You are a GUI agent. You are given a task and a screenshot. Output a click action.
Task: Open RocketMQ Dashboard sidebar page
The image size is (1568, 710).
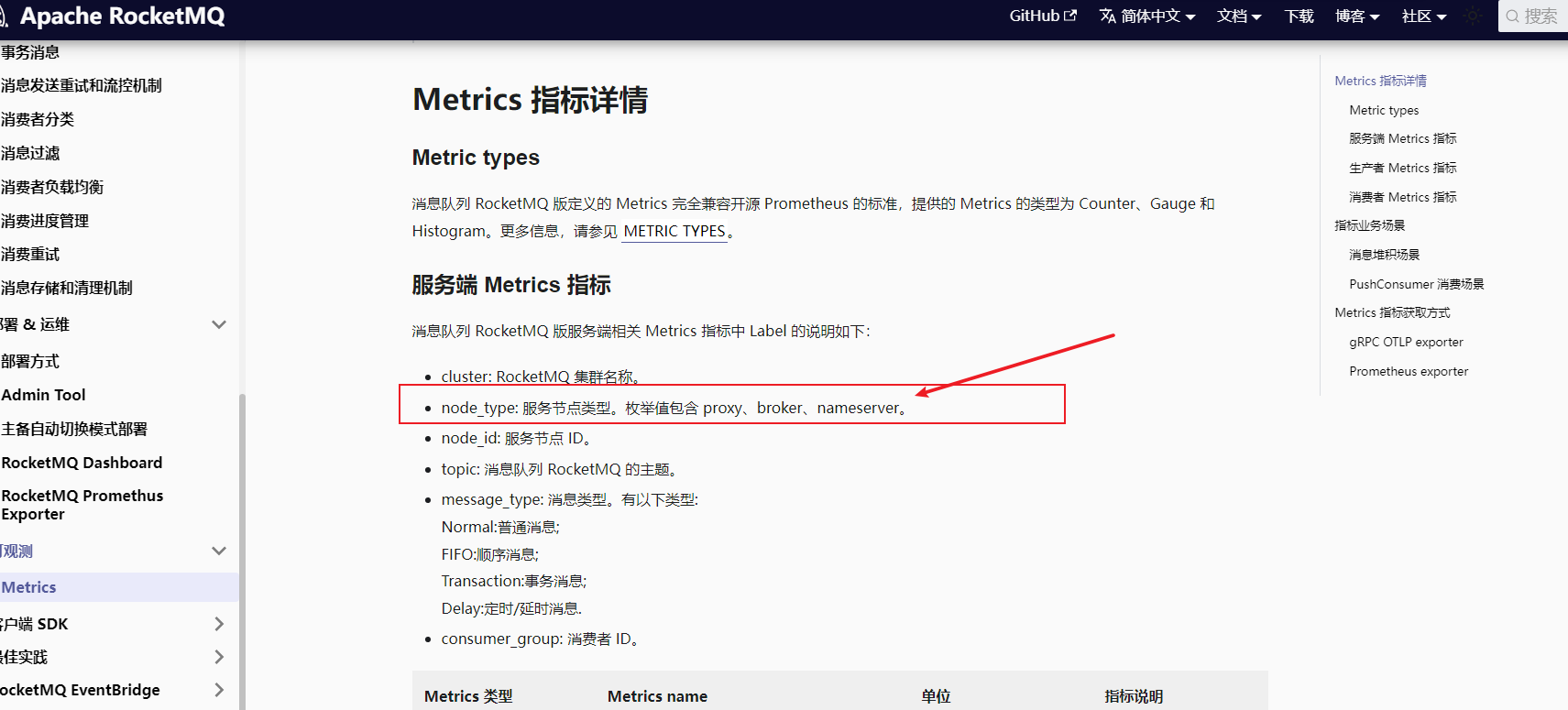[82, 463]
